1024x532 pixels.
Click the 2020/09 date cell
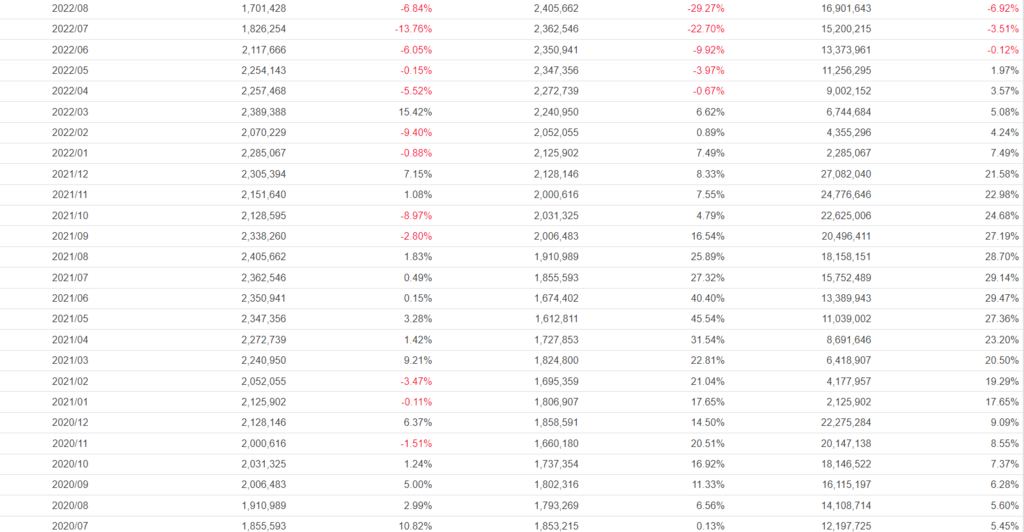click(x=69, y=484)
